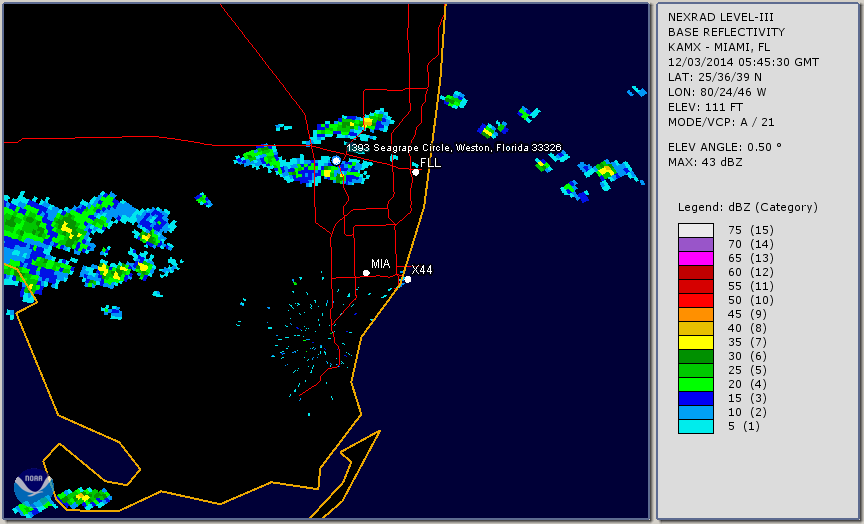Click the 'ELEV ANGLE: 0.50' text
This screenshot has height=524, width=864.
[x=725, y=147]
